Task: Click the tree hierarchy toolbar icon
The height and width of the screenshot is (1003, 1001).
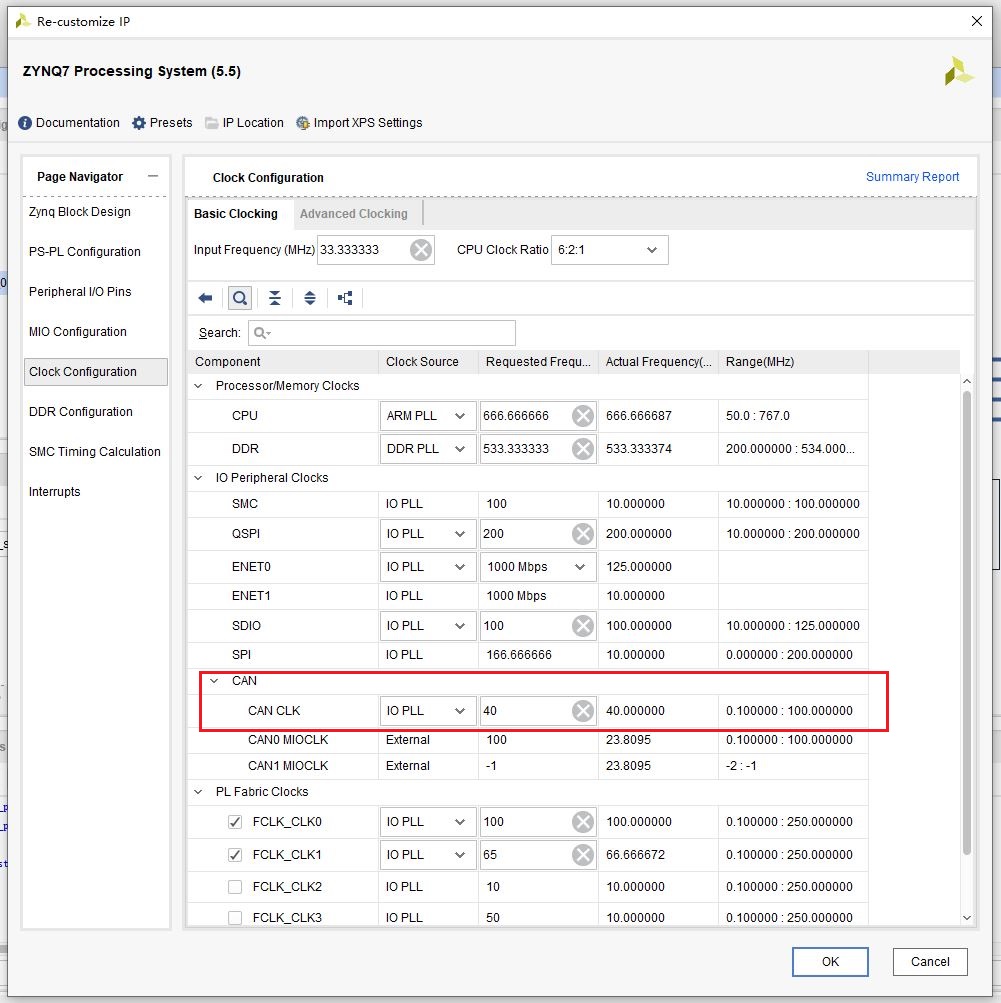Action: click(345, 298)
